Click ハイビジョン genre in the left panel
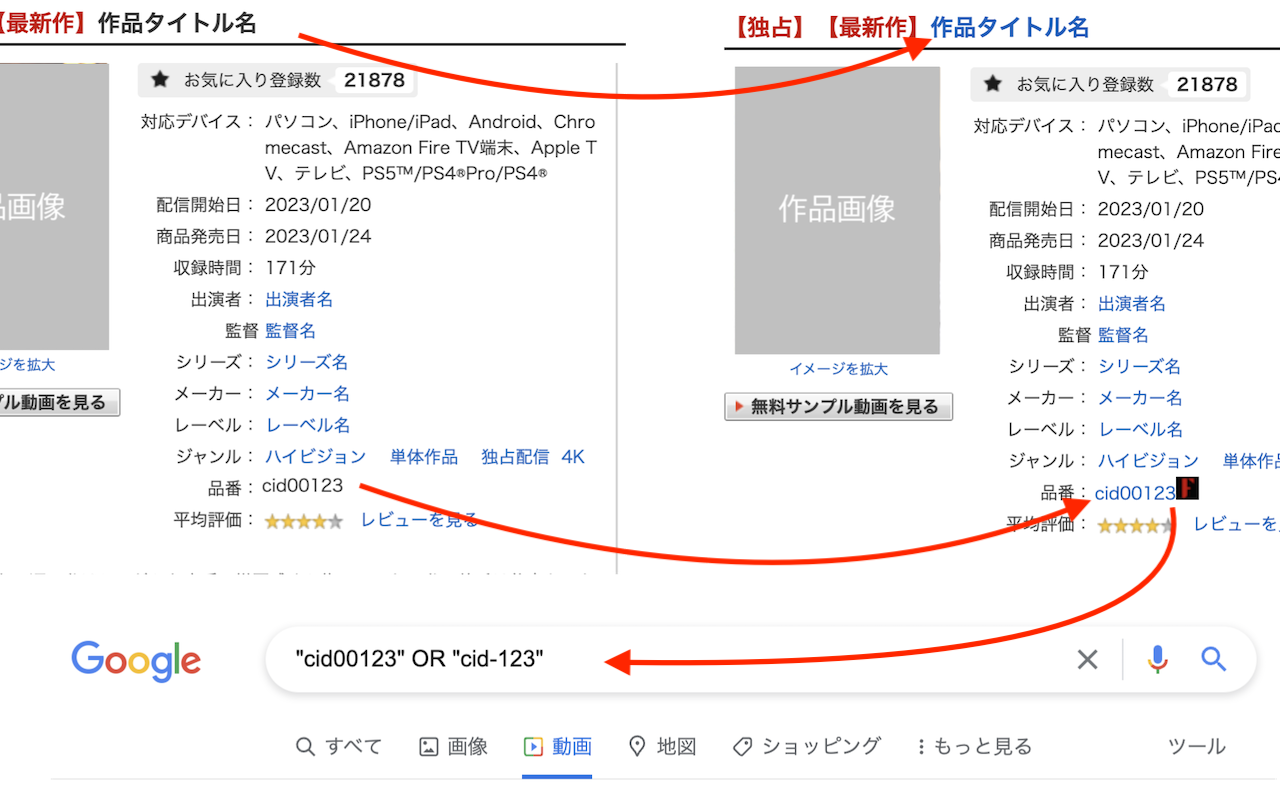 (x=316, y=457)
